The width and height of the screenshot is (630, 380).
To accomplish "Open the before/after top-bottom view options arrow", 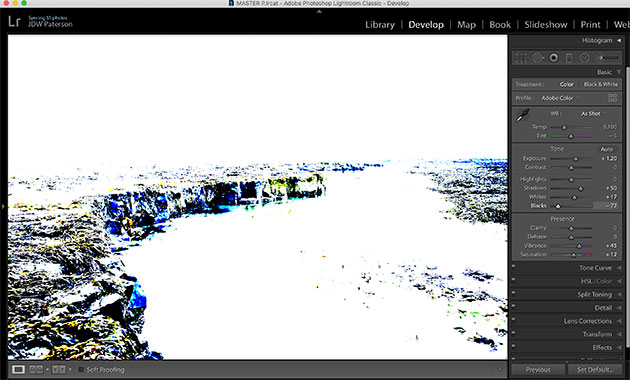I will pos(70,369).
